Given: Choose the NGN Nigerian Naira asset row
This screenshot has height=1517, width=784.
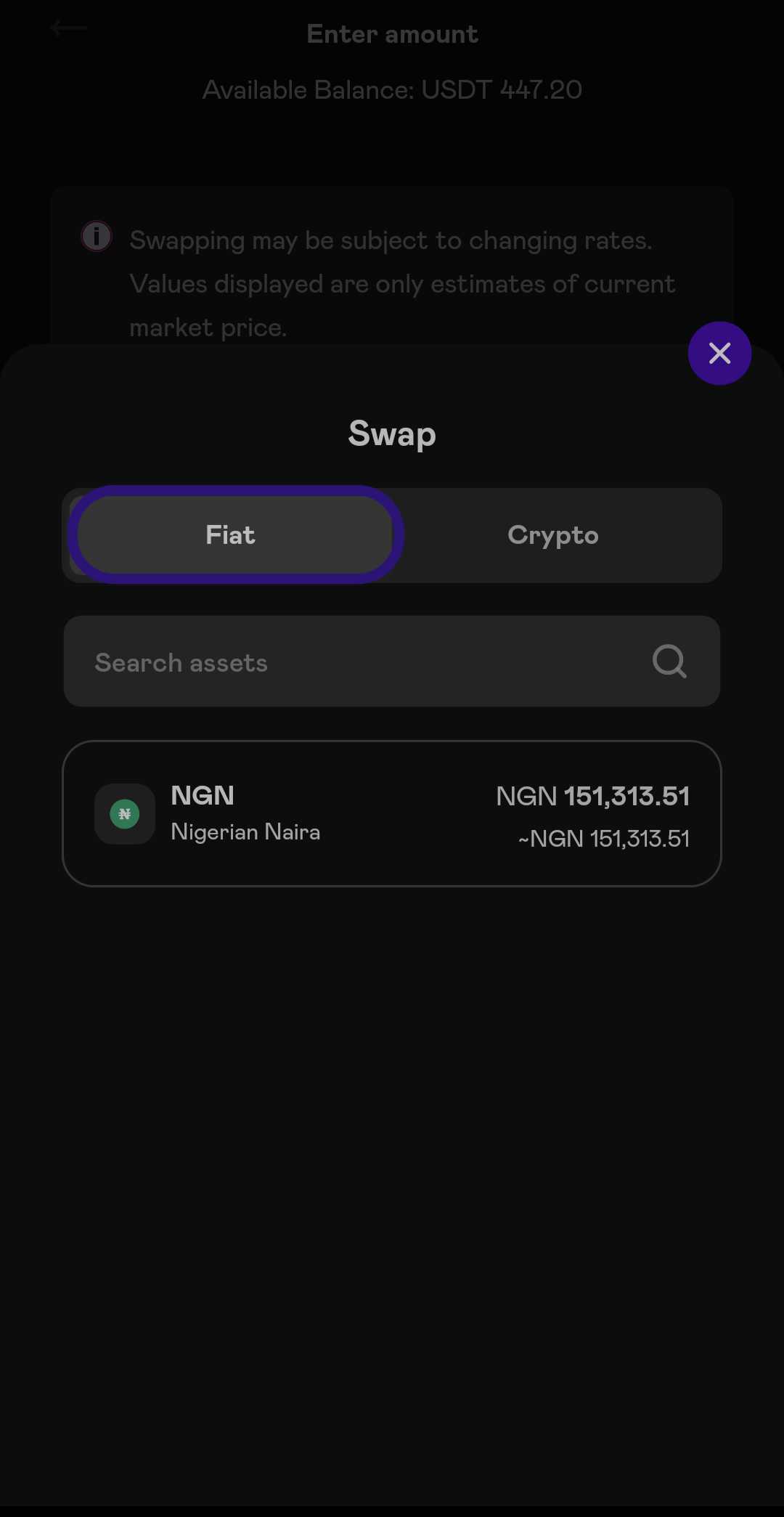Looking at the screenshot, I should (x=392, y=813).
